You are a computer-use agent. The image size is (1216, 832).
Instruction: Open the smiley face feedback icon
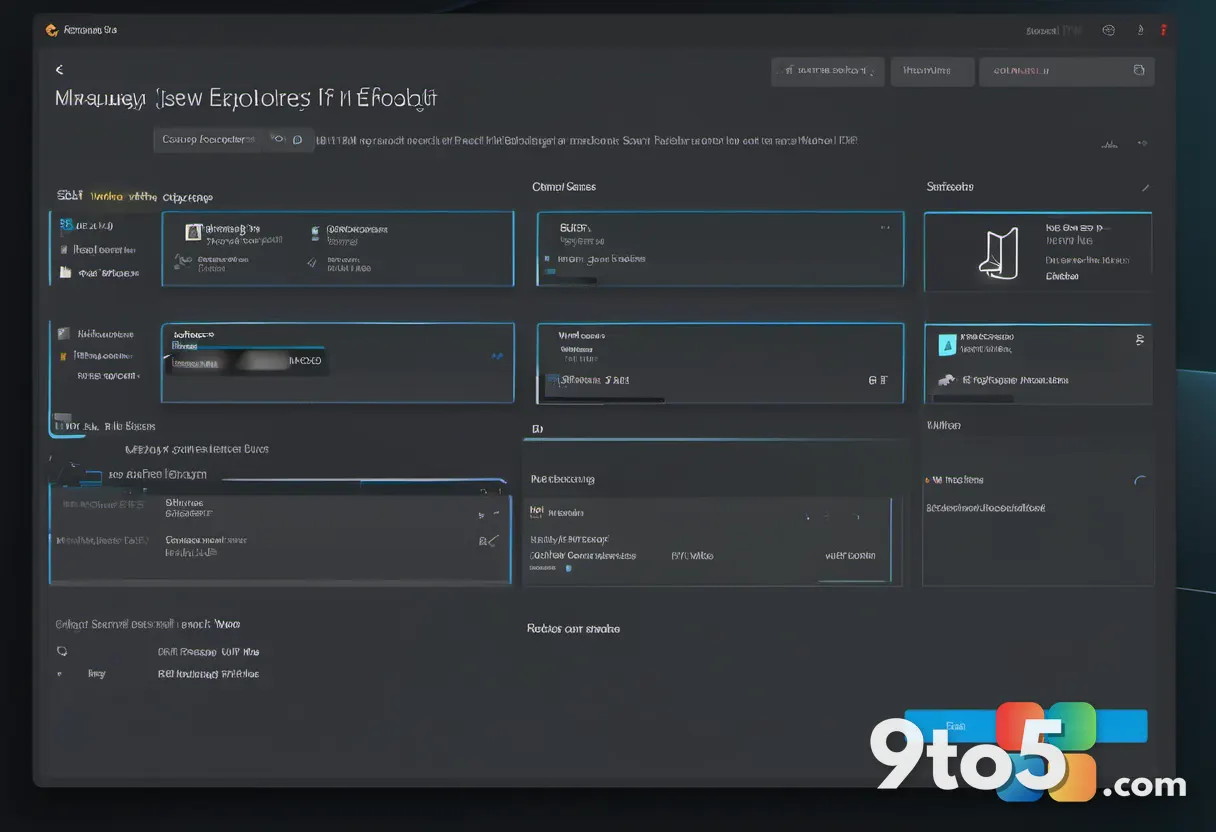click(1108, 30)
